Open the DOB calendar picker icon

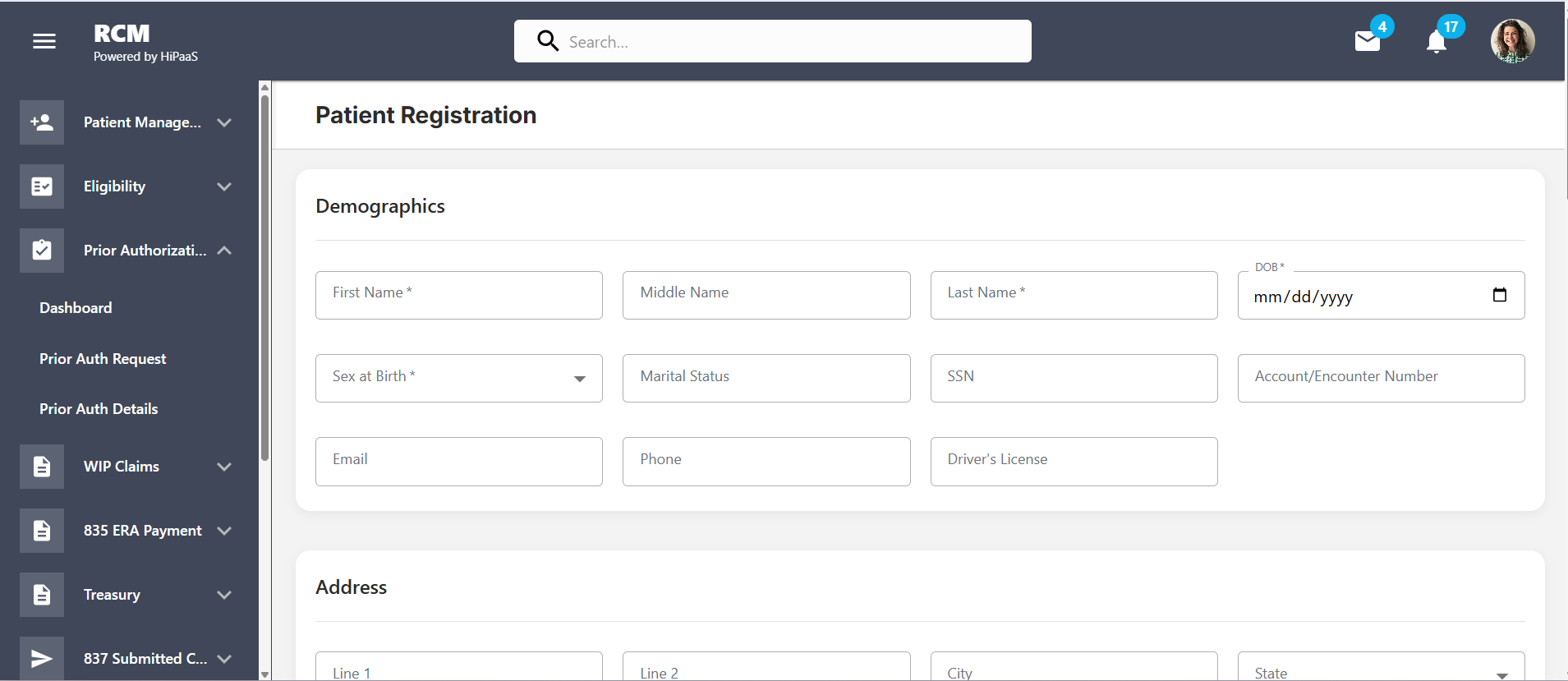(1500, 295)
